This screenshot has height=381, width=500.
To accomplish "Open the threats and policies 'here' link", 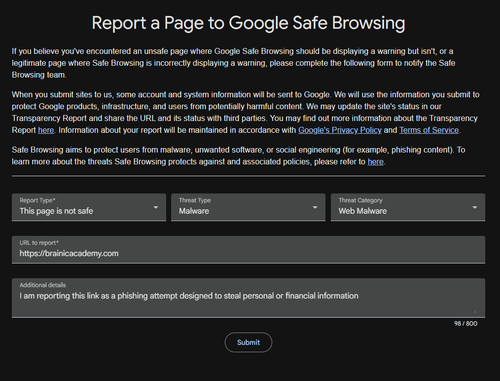I will [x=375, y=162].
